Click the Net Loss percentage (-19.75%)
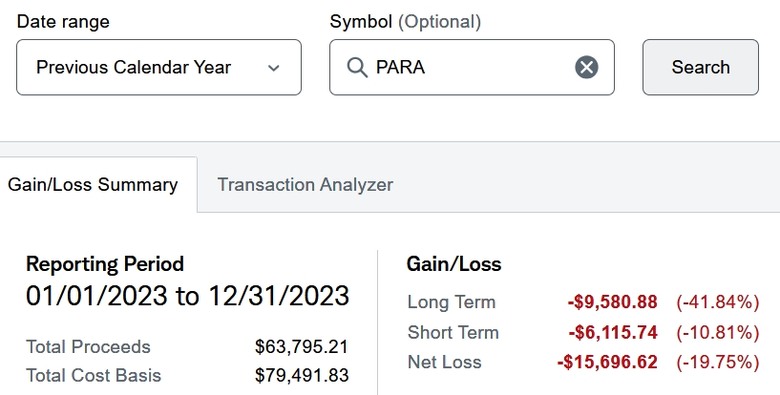The width and height of the screenshot is (780, 395). click(x=718, y=362)
